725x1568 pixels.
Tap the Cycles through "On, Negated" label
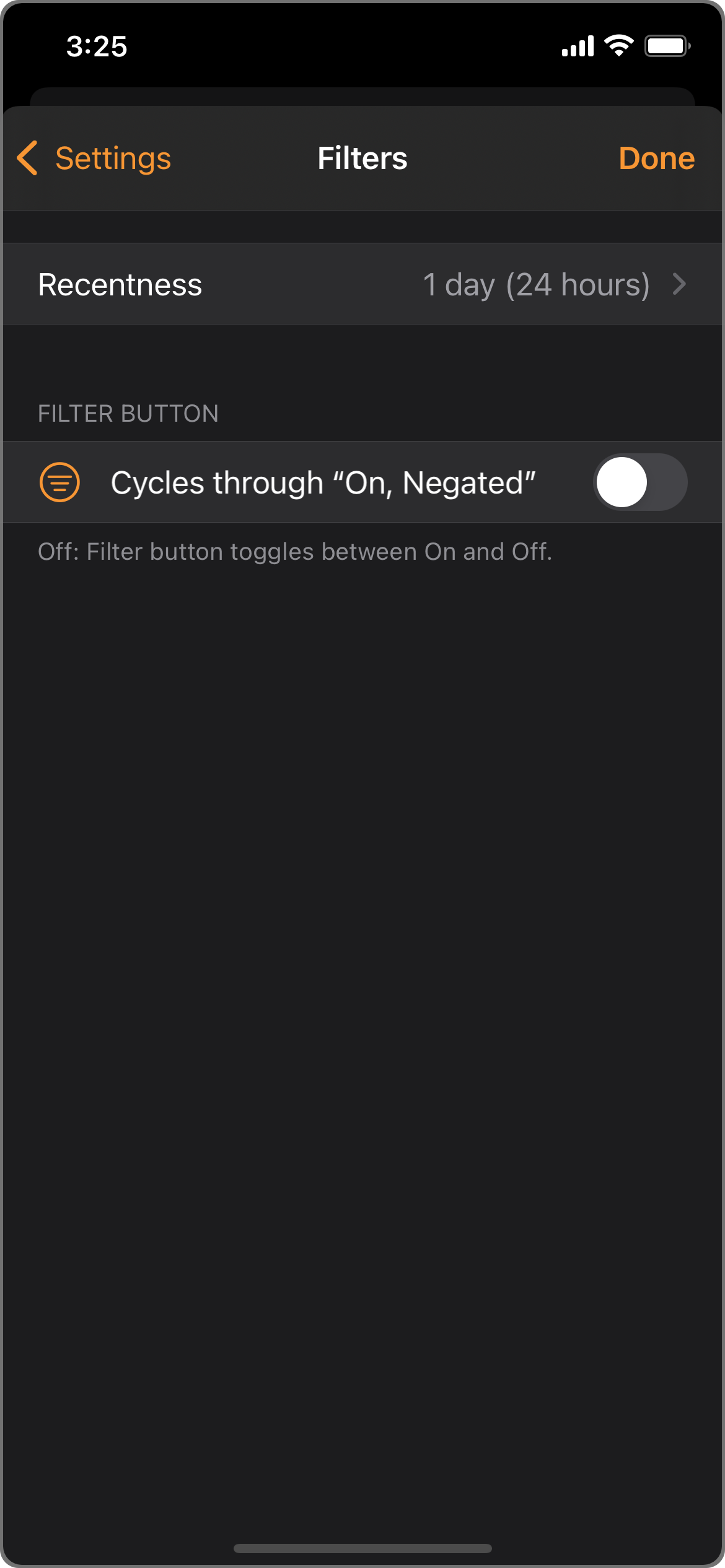[323, 483]
